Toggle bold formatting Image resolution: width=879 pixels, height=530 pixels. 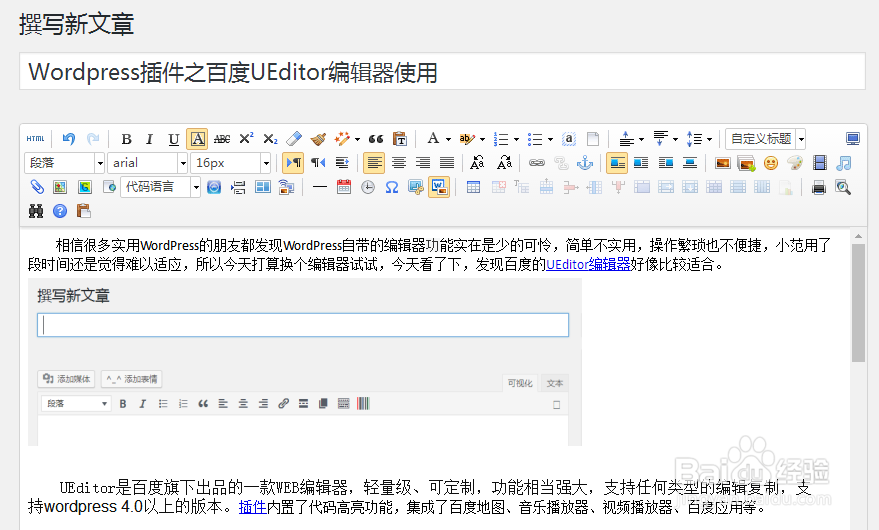pos(127,139)
